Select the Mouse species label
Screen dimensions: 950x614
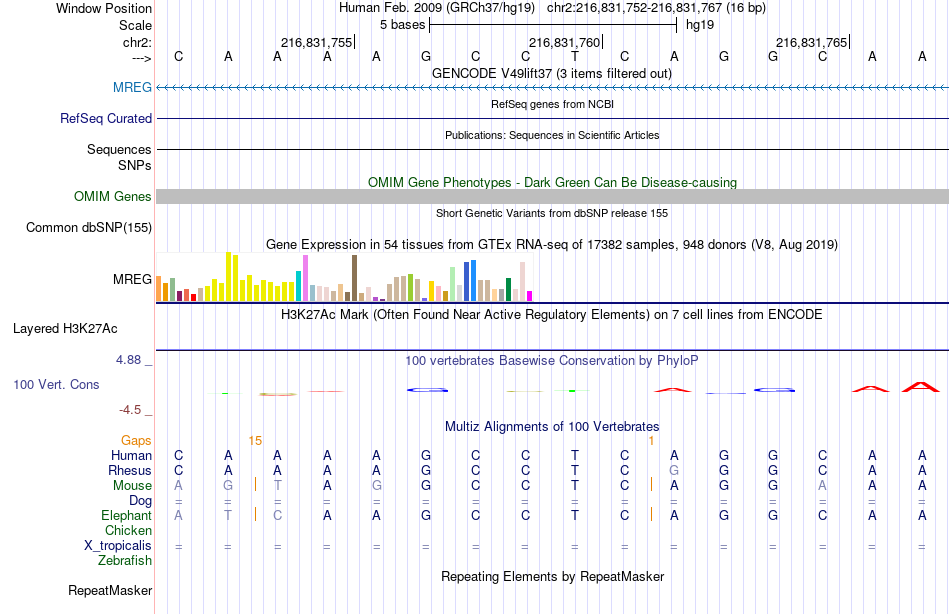tap(132, 486)
